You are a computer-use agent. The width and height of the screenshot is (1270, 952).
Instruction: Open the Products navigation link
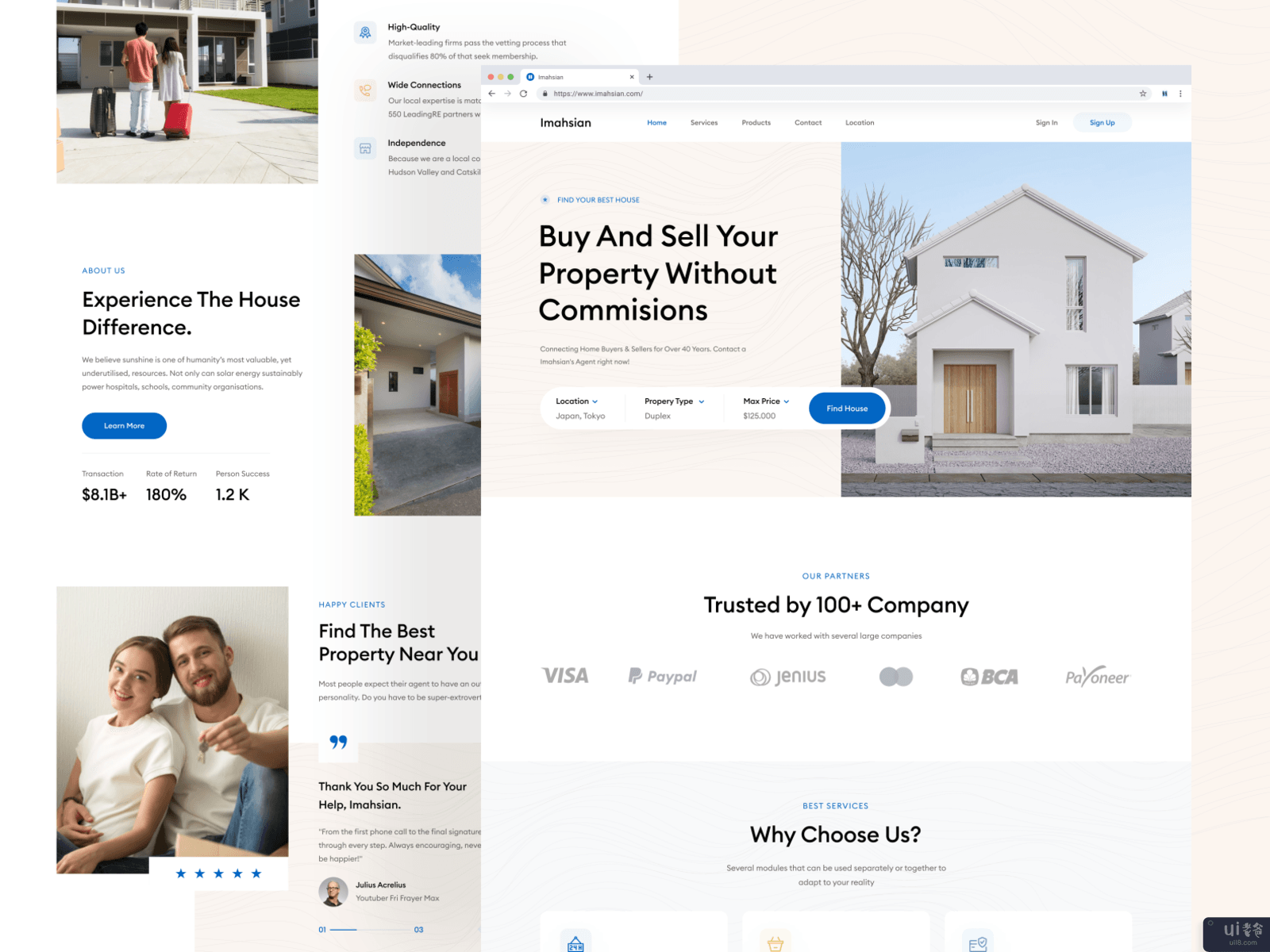(x=756, y=123)
